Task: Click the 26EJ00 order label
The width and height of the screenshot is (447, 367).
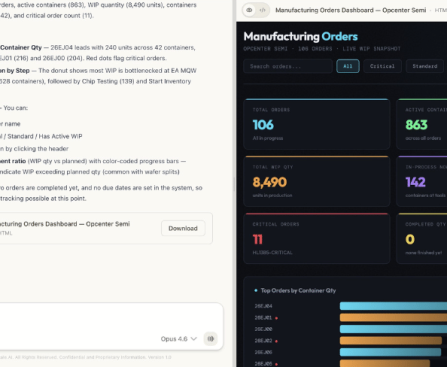Action: click(263, 329)
